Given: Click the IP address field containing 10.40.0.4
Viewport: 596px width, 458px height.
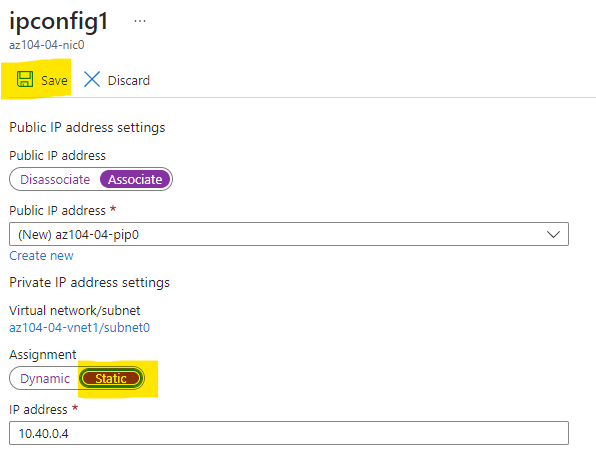Looking at the screenshot, I should pos(289,433).
